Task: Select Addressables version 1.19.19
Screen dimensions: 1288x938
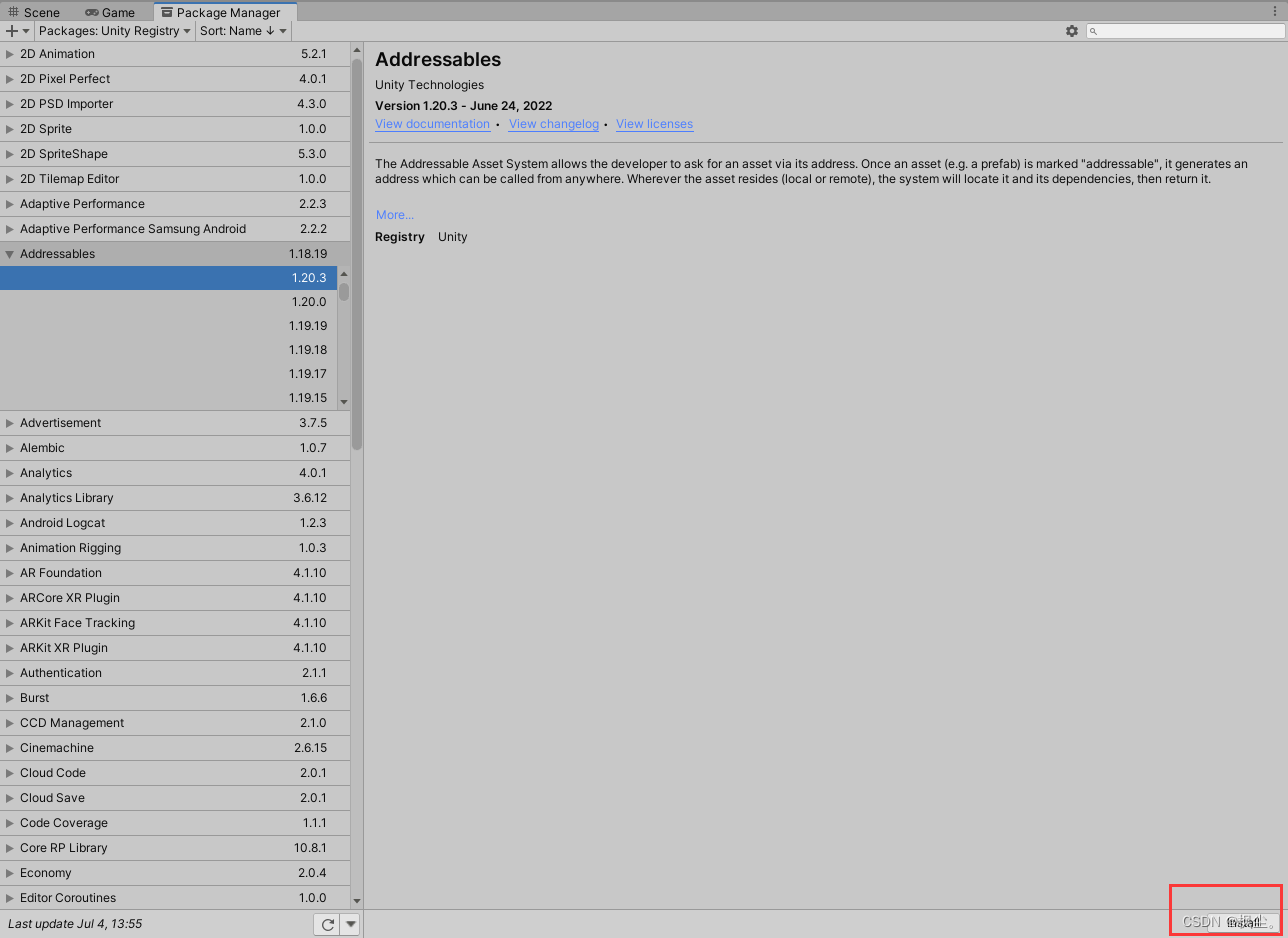Action: (x=168, y=326)
